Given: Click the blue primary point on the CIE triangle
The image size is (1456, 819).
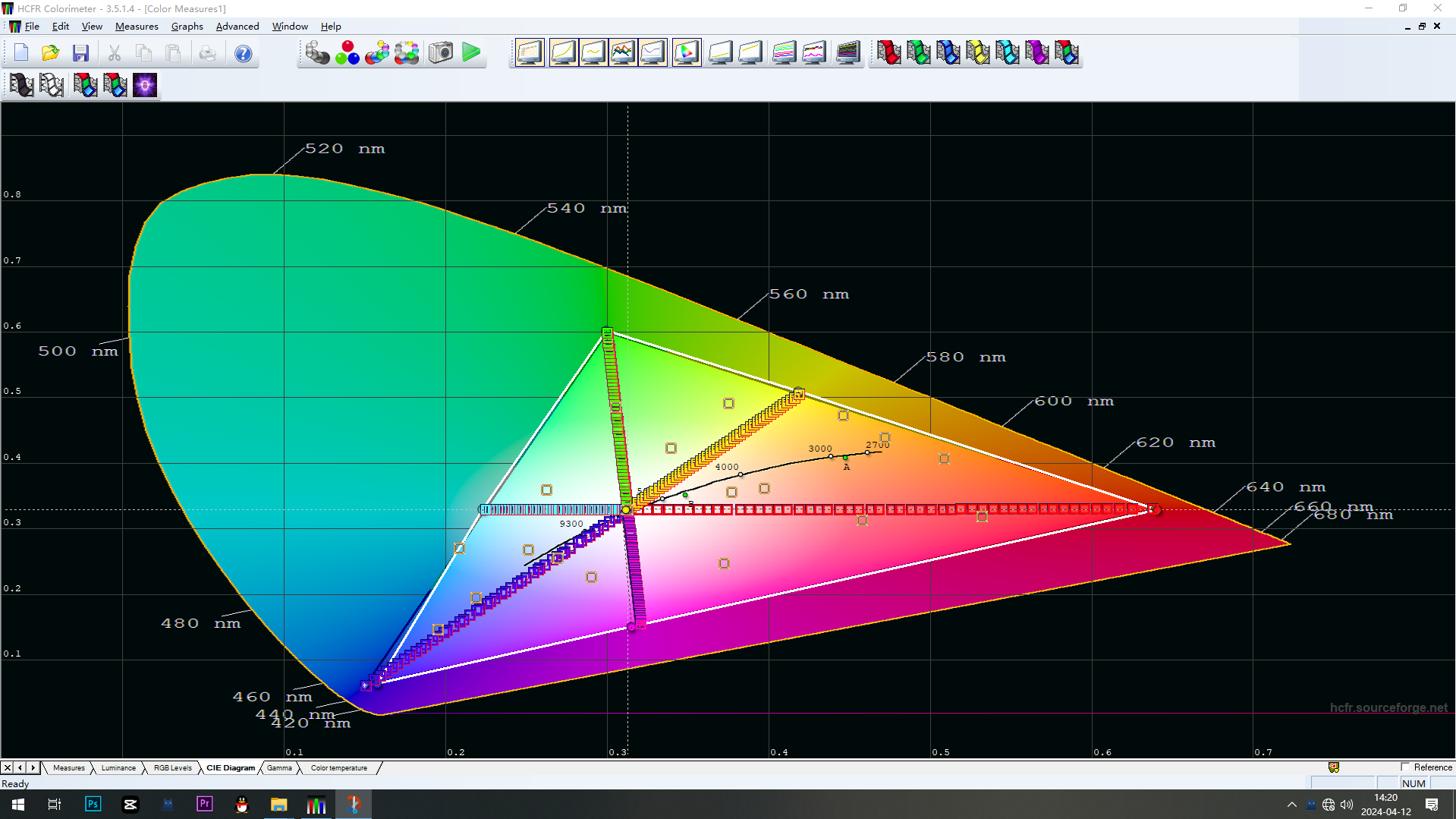Looking at the screenshot, I should click(x=365, y=685).
